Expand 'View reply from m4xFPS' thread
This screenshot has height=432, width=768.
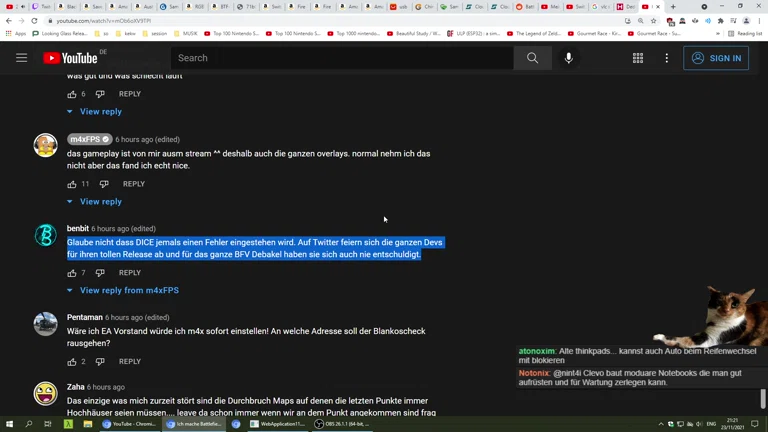tap(128, 291)
